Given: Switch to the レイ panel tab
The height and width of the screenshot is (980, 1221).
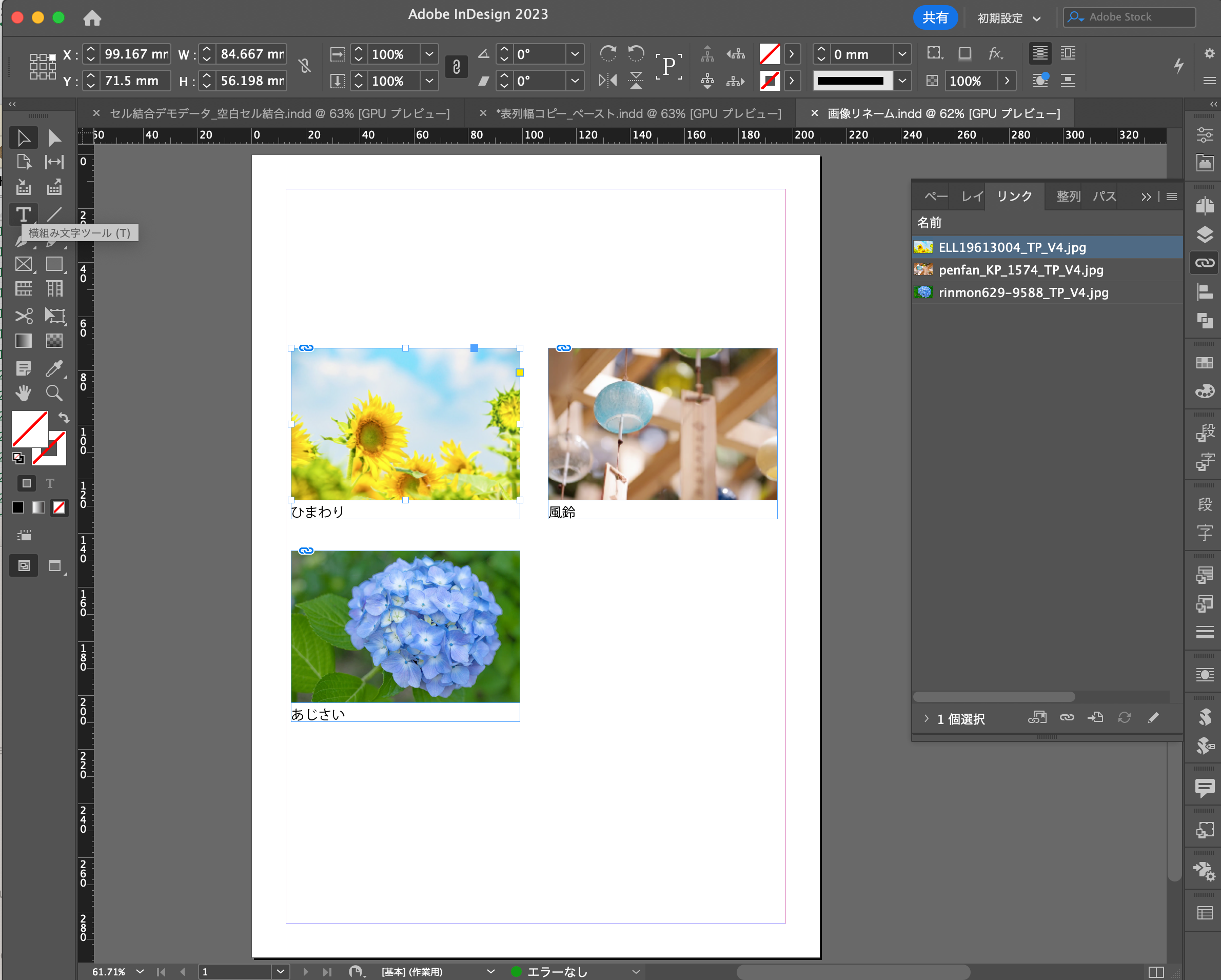Looking at the screenshot, I should coord(972,197).
